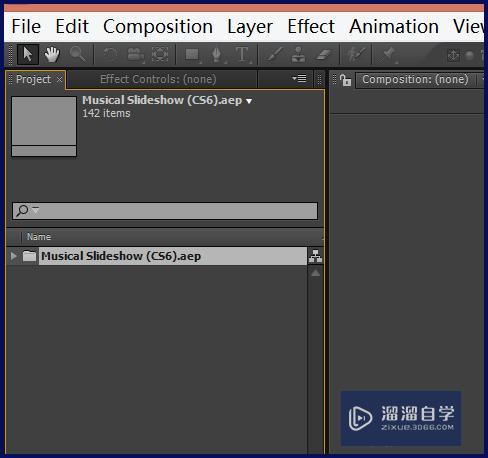Select the Zoom magnifier tool
This screenshot has width=488, height=458.
(77, 54)
